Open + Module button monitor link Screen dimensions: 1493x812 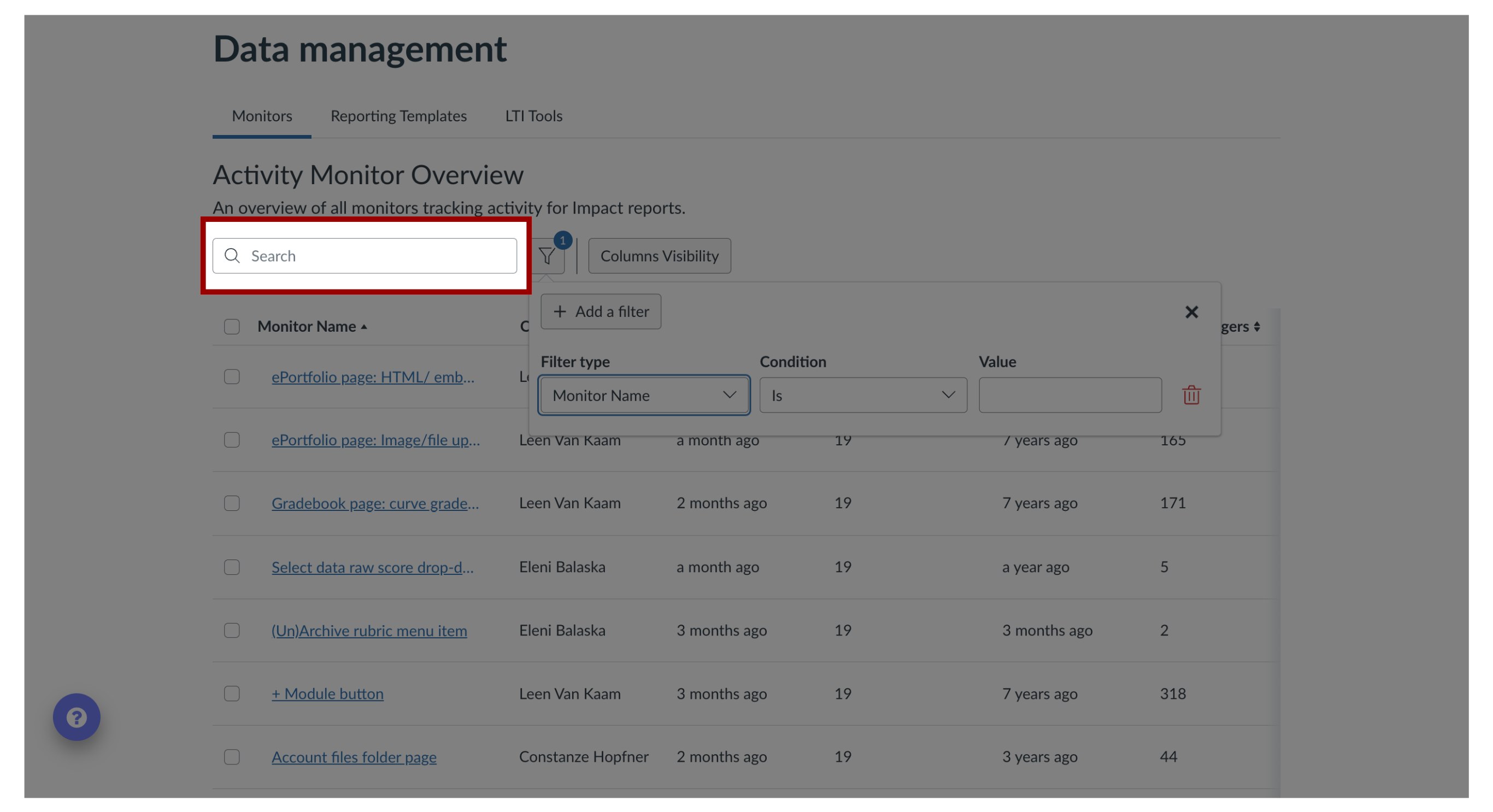327,693
